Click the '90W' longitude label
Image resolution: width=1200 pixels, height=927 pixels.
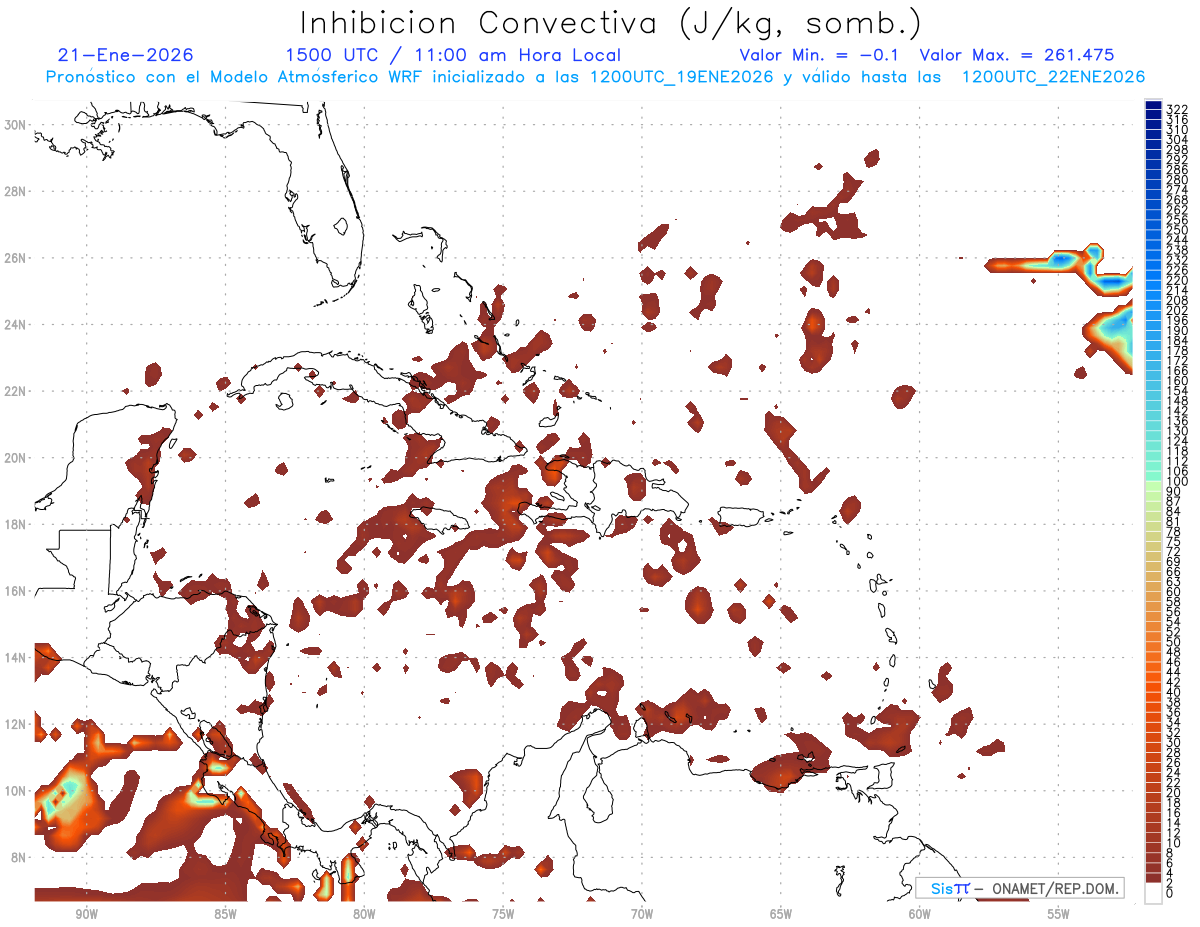pyautogui.click(x=86, y=914)
